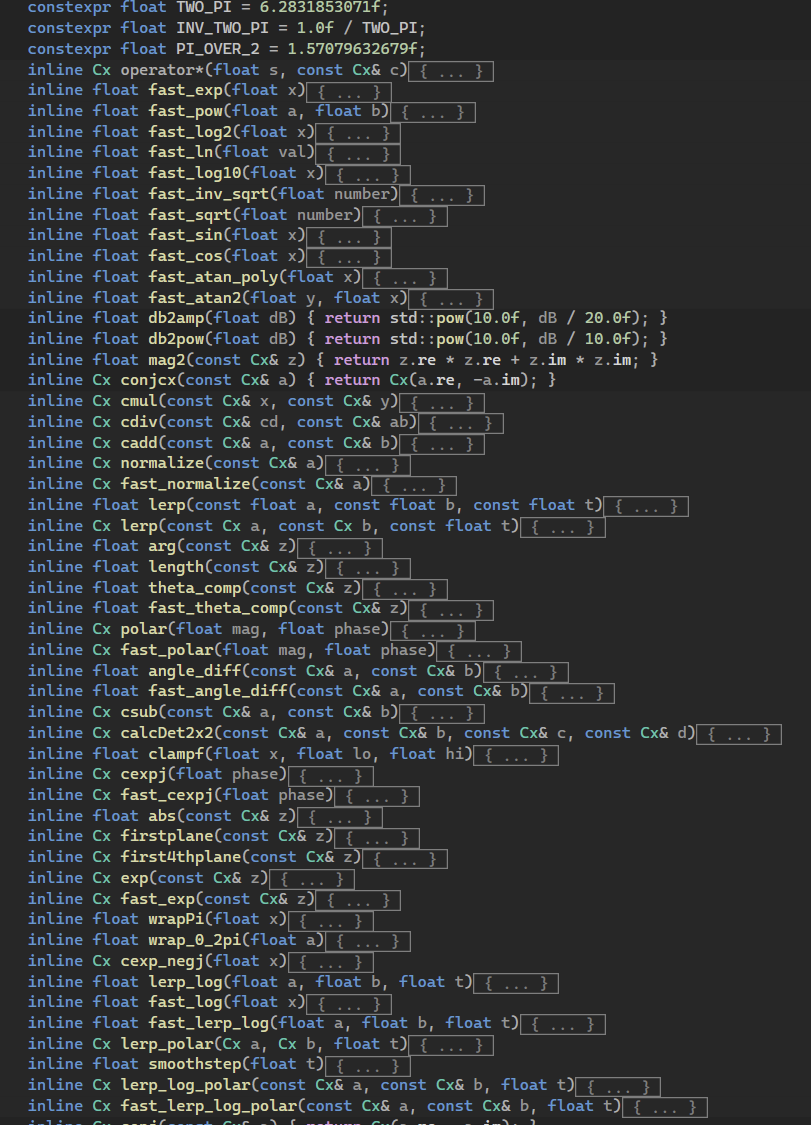This screenshot has width=811, height=1125.
Task: Expand collapsed body of cexpj function
Action: tap(330, 776)
